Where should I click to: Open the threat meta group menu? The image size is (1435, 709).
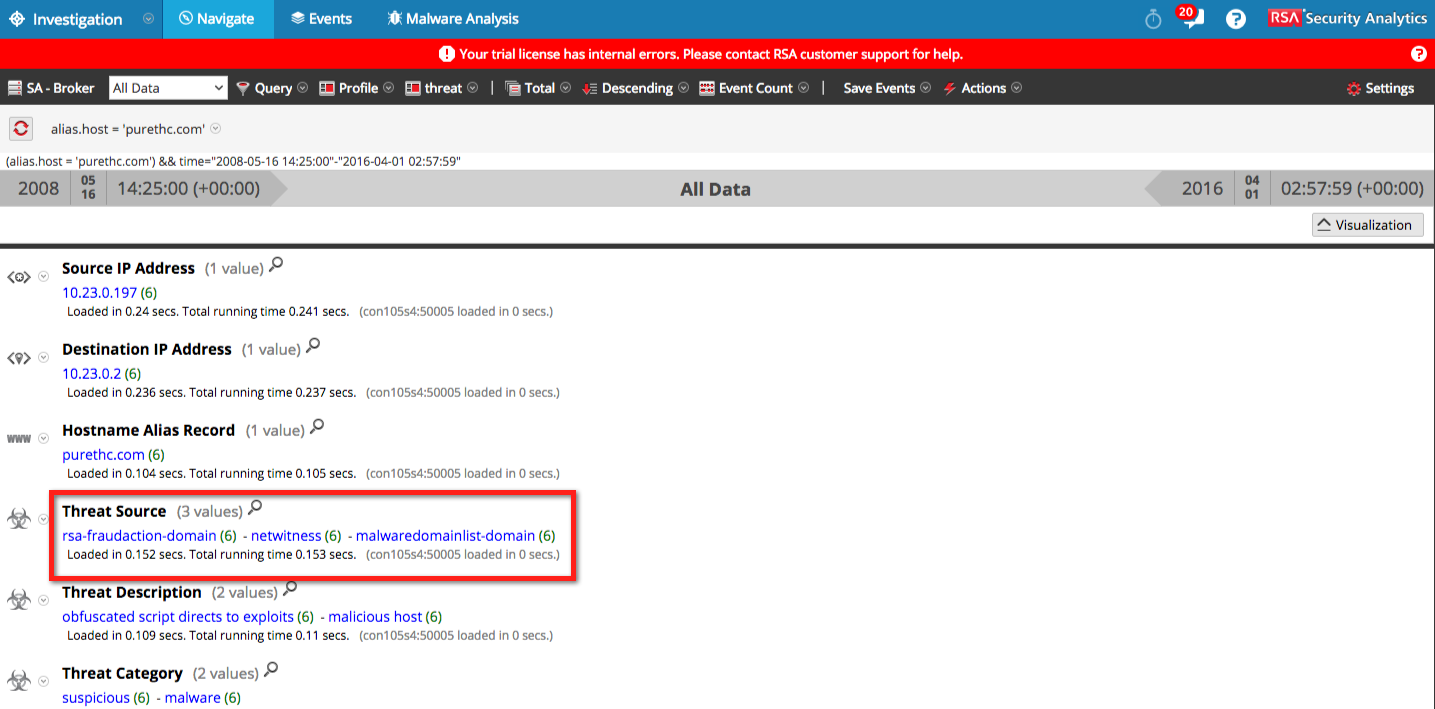point(442,88)
